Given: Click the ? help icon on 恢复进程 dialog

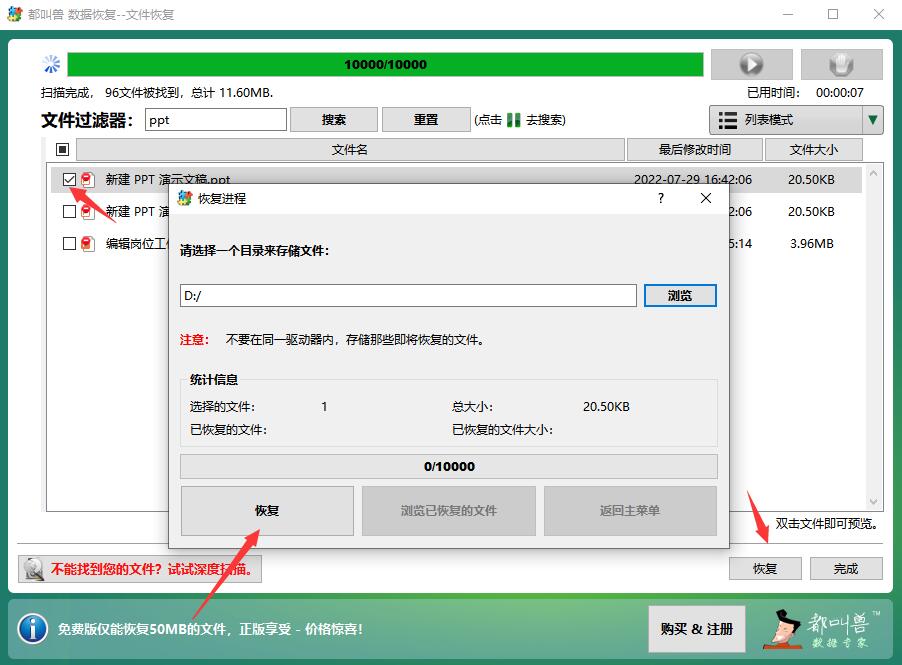Looking at the screenshot, I should (659, 199).
